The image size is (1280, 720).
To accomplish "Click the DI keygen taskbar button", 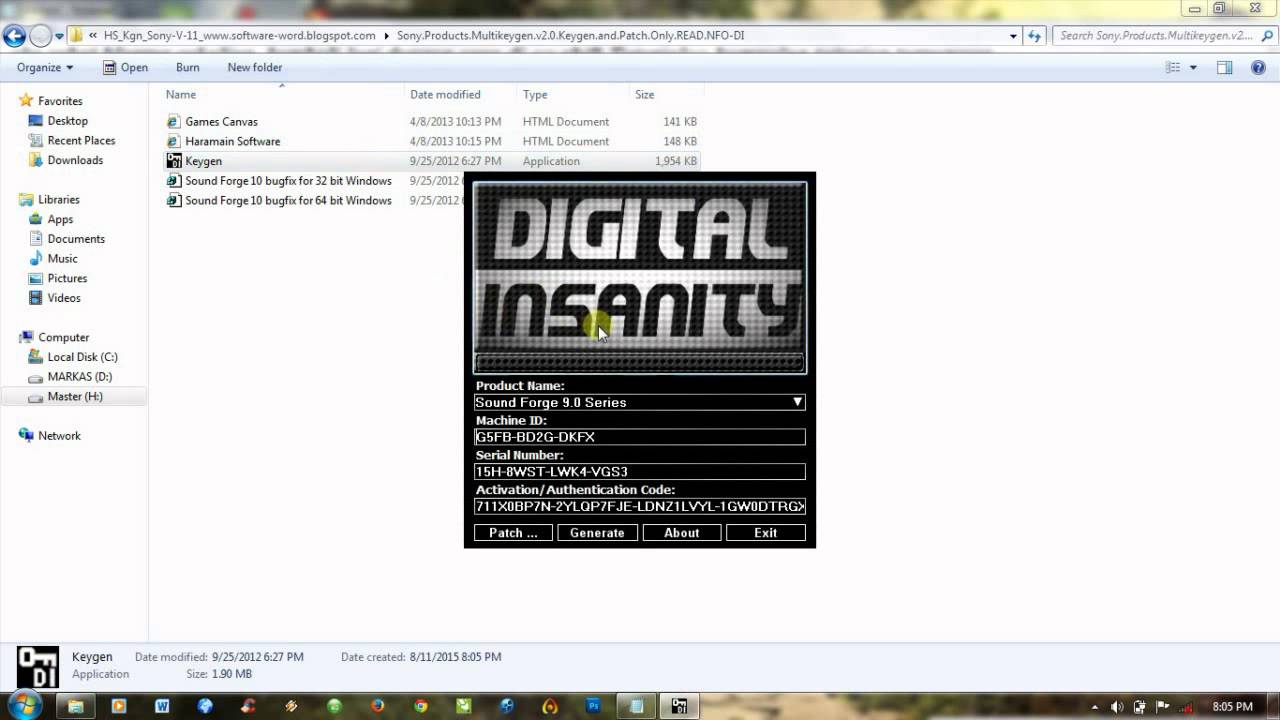I will 680,706.
